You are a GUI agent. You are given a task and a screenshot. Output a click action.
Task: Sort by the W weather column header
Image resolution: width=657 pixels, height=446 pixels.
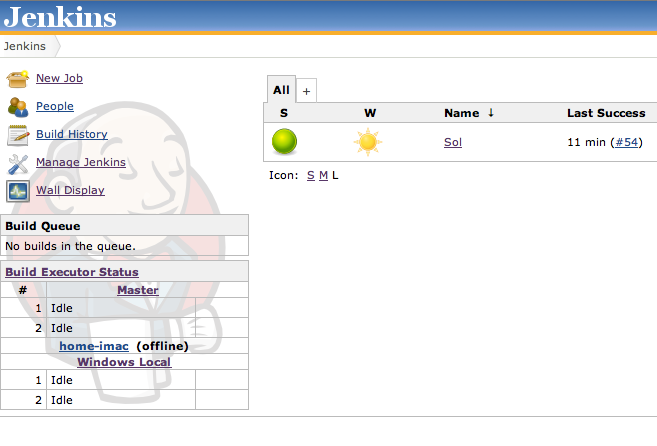(370, 113)
